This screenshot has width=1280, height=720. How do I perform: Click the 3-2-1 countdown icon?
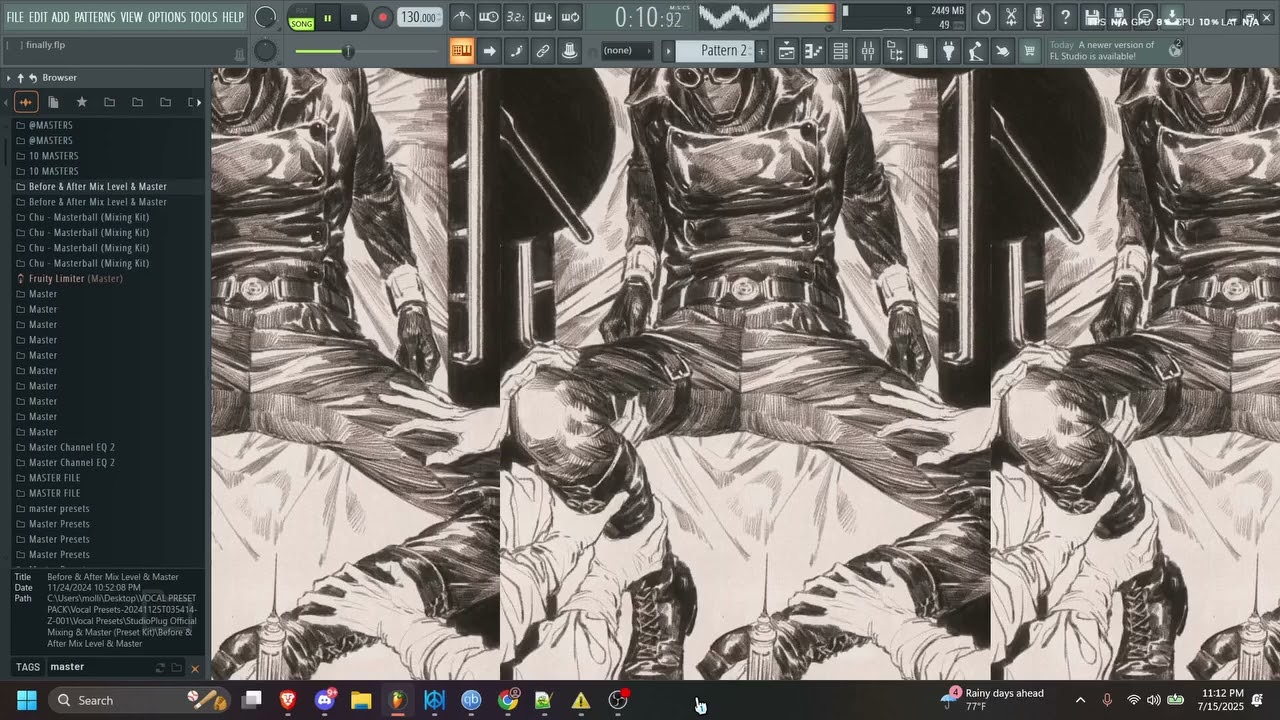point(515,17)
